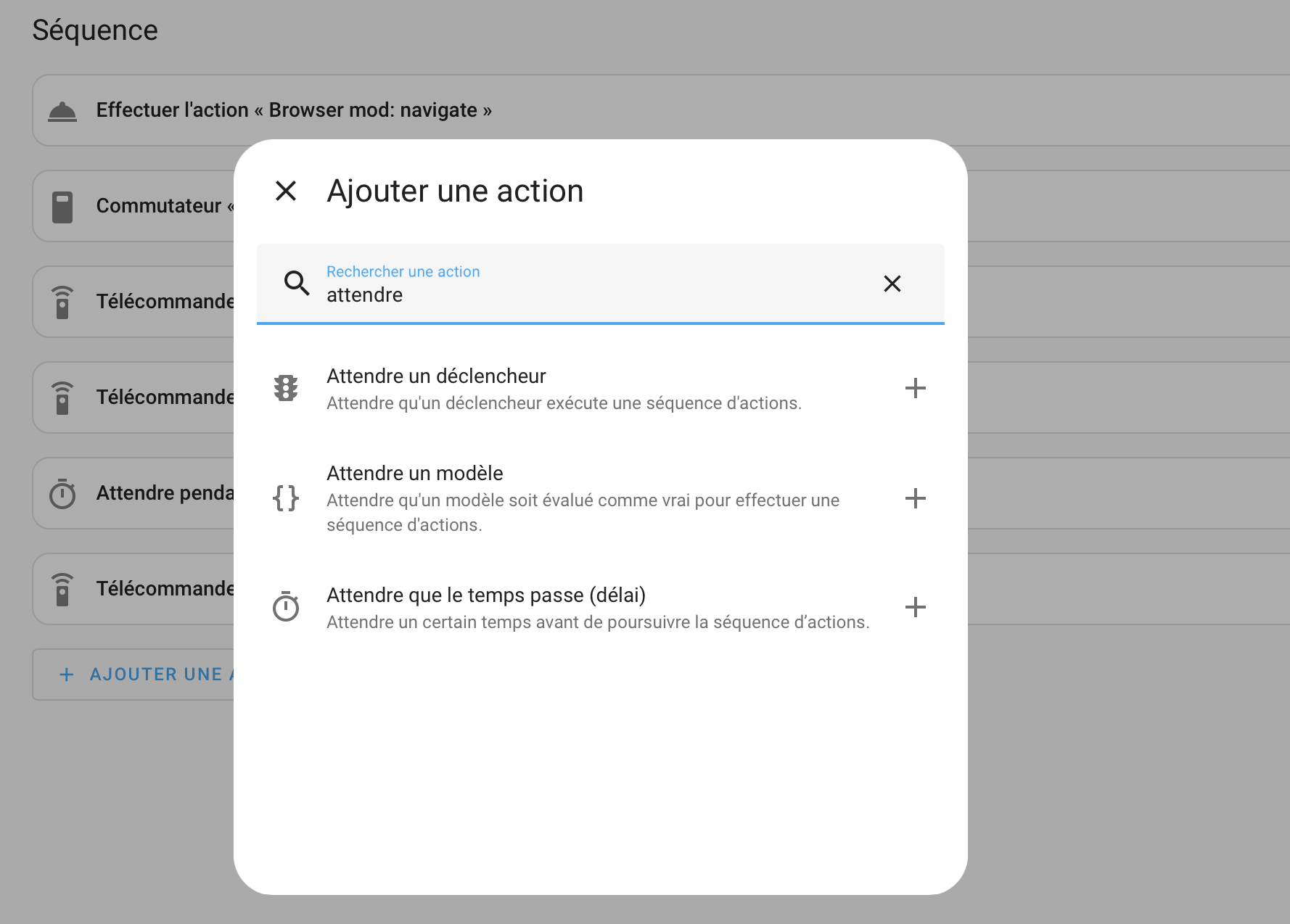Clear the search text 'attendre'
Viewport: 1290px width, 924px height.
[x=892, y=284]
